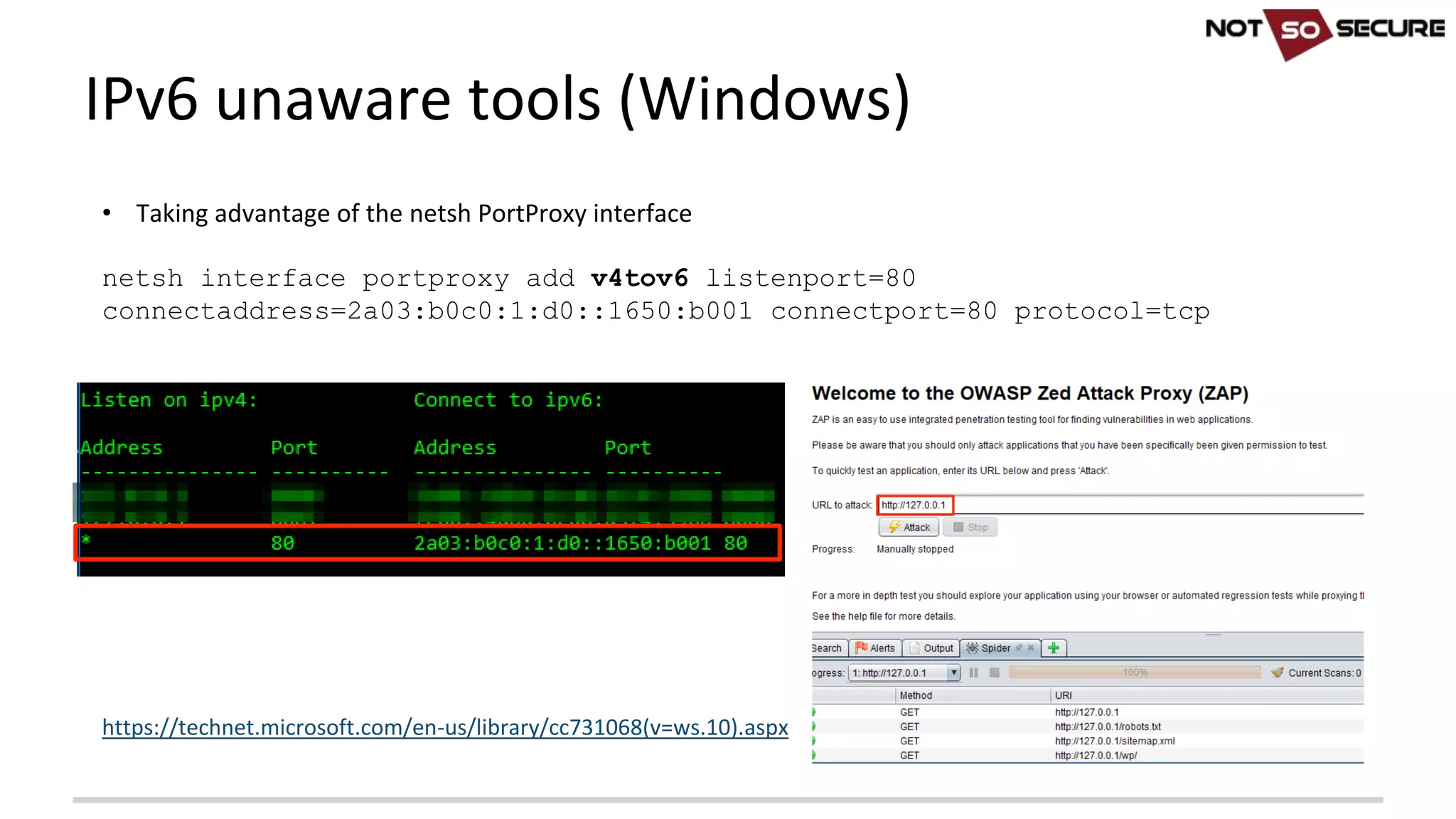Click the 2a03:b0c0:1:d0::1650:b001 address in terminal
The height and width of the screenshot is (819, 1456).
click(x=562, y=543)
